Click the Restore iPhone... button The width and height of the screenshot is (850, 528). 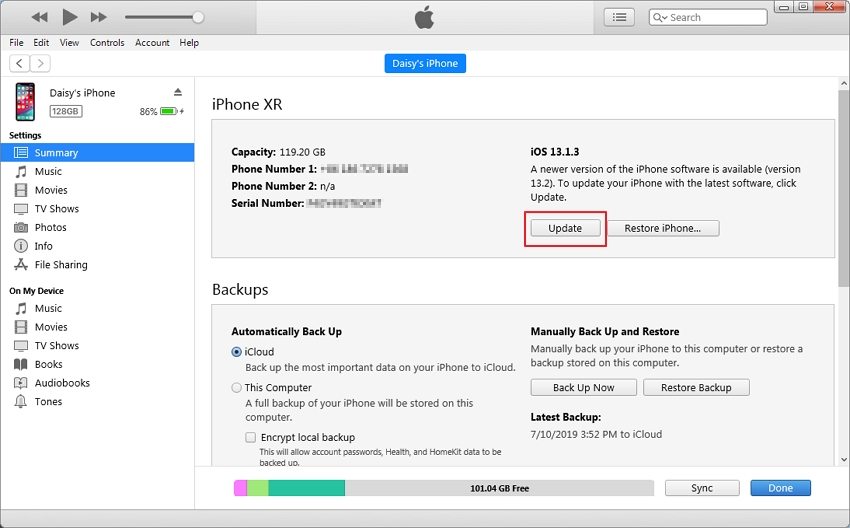pyautogui.click(x=662, y=228)
